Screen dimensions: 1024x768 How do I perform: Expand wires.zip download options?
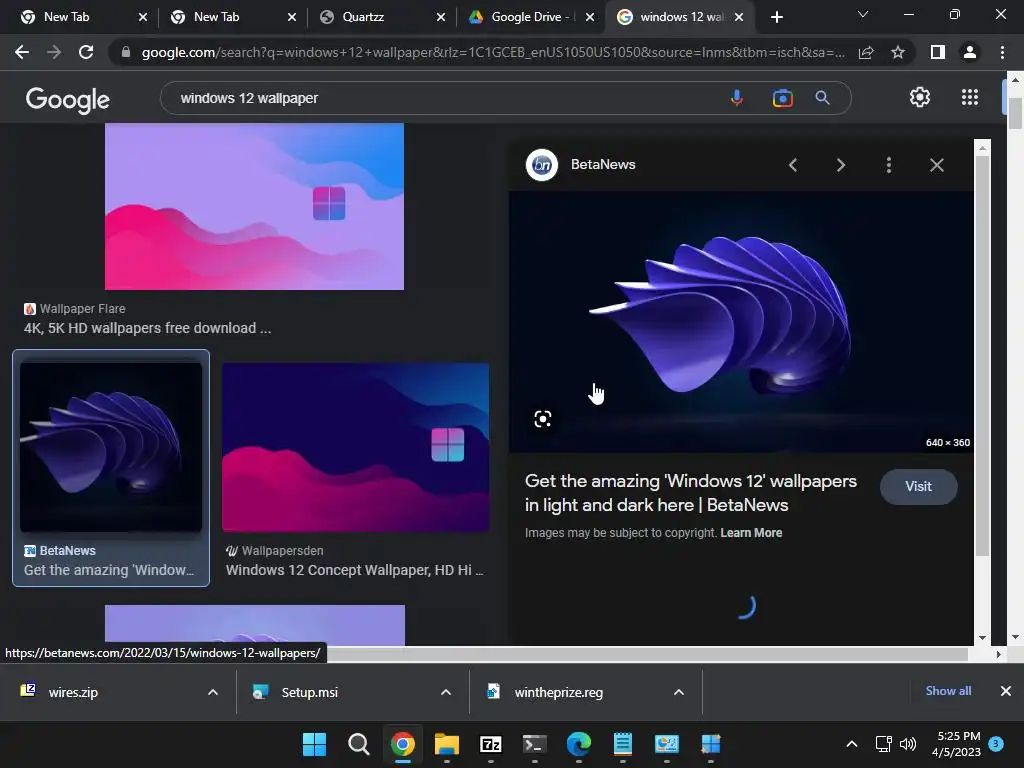tap(212, 692)
